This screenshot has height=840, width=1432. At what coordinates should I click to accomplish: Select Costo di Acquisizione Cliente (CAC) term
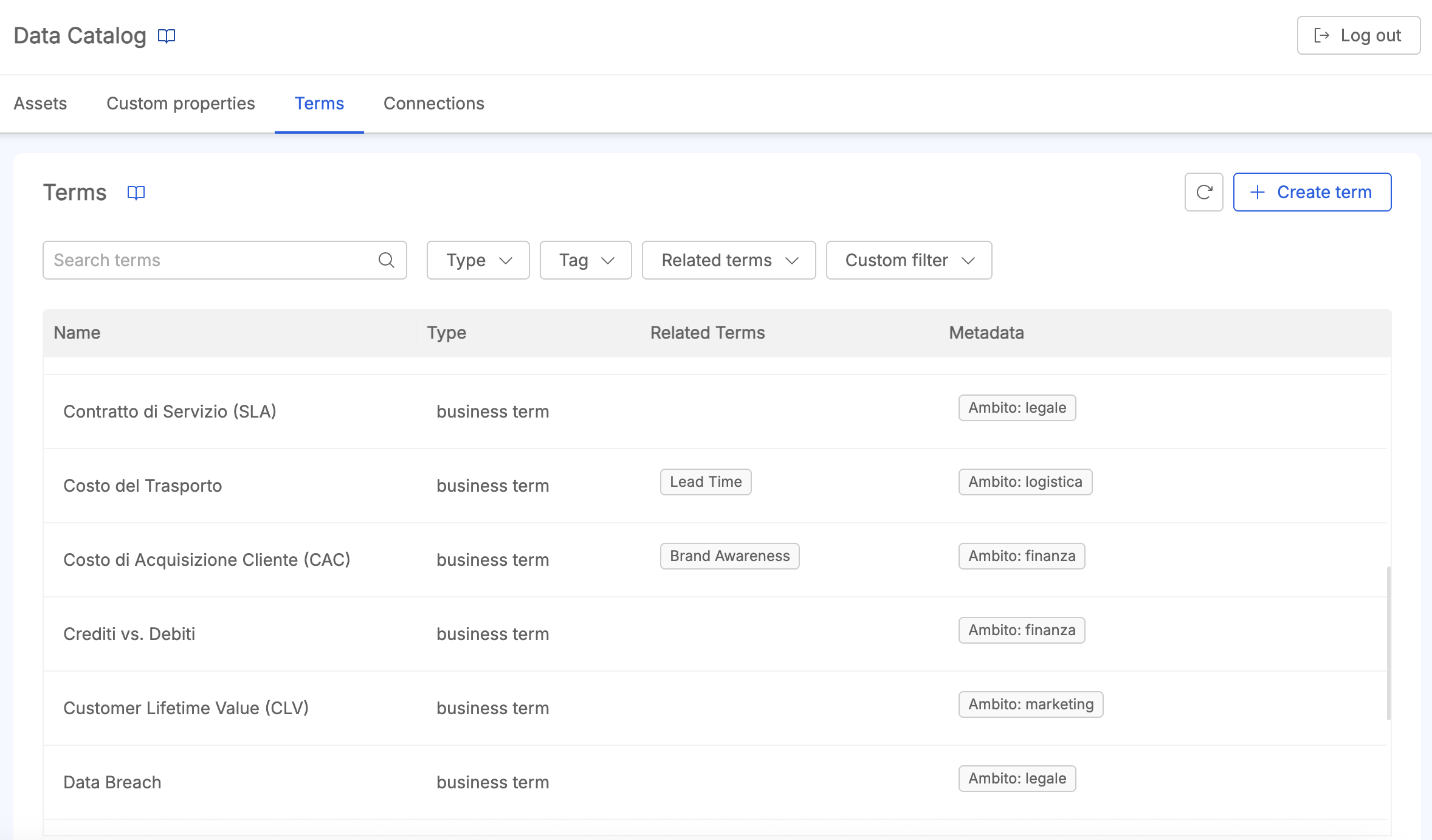[x=207, y=560]
